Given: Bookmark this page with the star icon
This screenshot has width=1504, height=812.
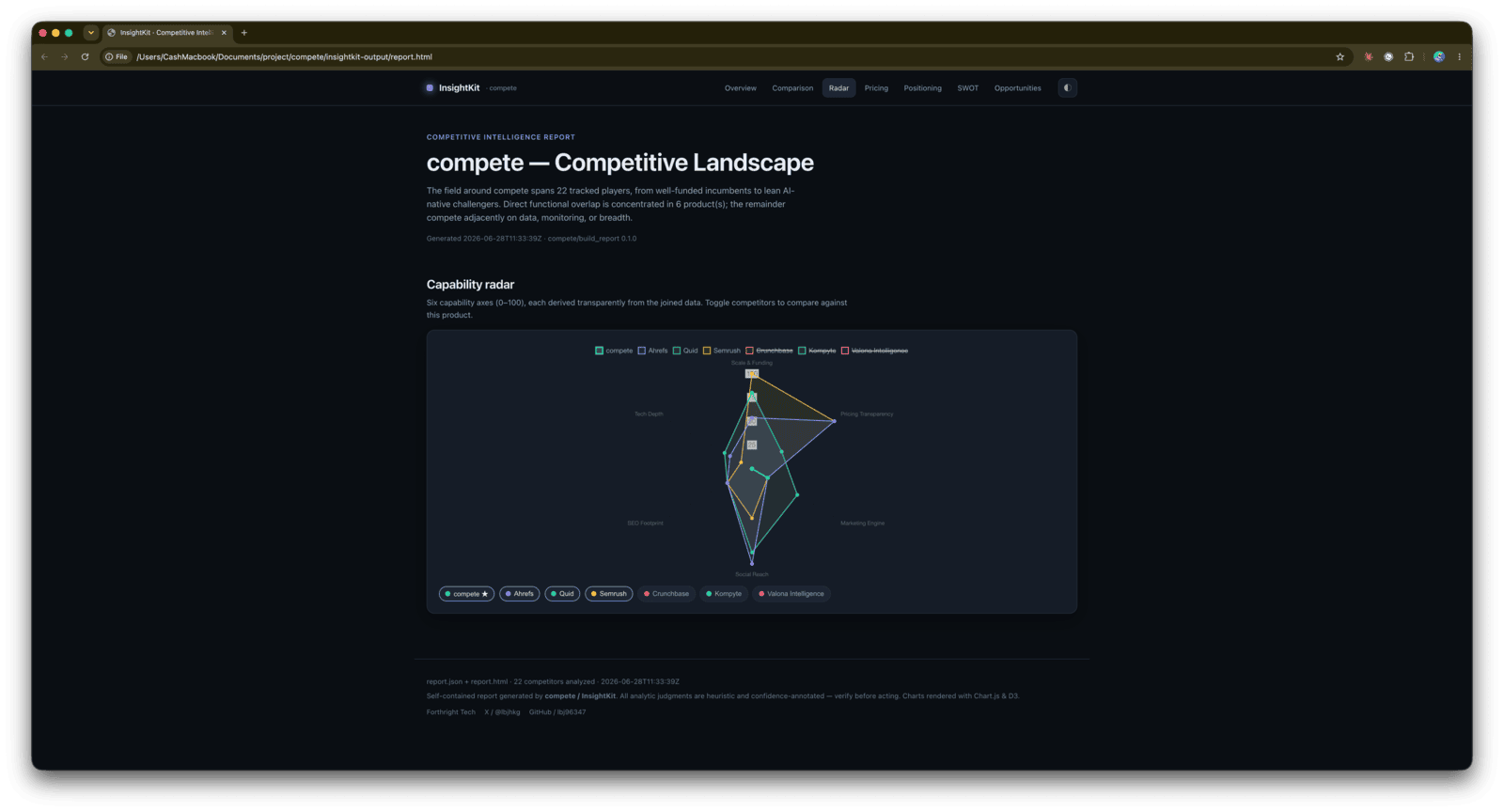Looking at the screenshot, I should [1339, 57].
